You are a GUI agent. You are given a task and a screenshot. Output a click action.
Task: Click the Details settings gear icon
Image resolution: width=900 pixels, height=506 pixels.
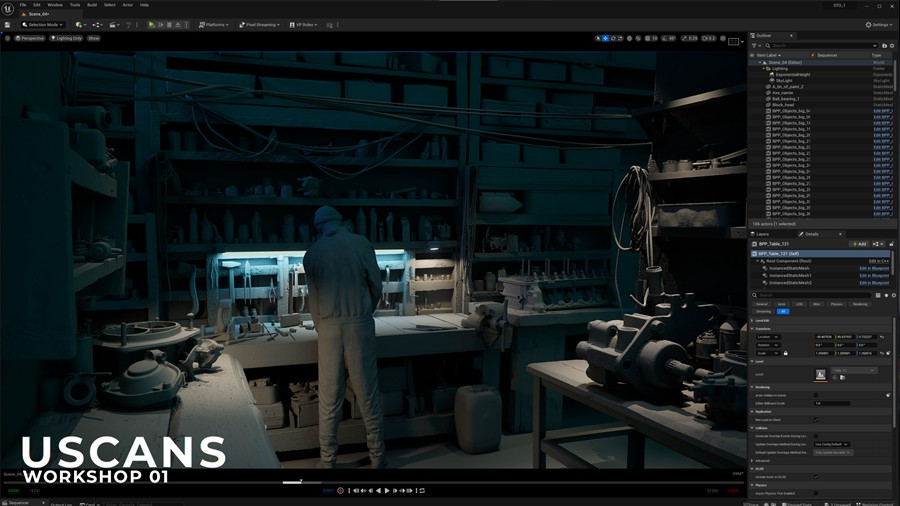pyautogui.click(x=894, y=295)
